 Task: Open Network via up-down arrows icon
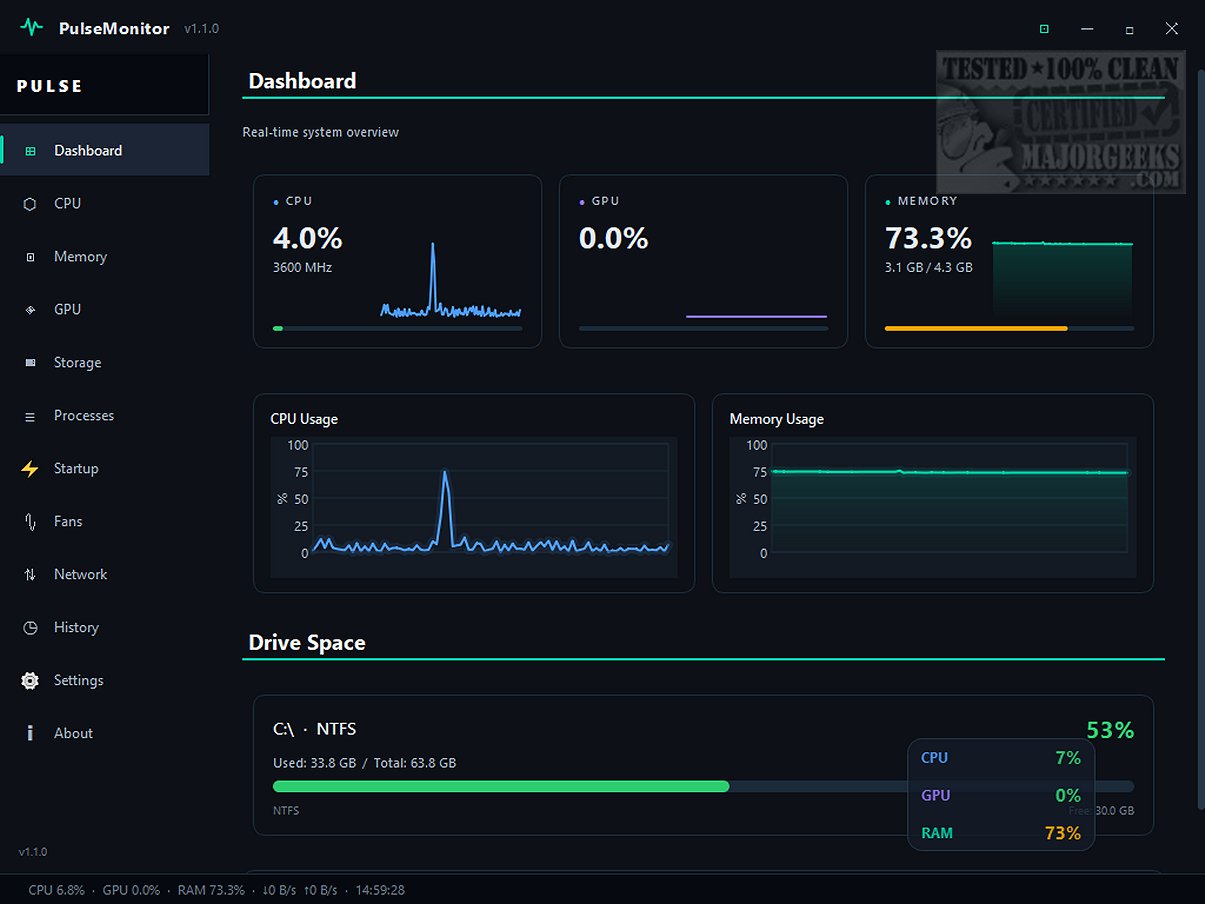coord(30,575)
